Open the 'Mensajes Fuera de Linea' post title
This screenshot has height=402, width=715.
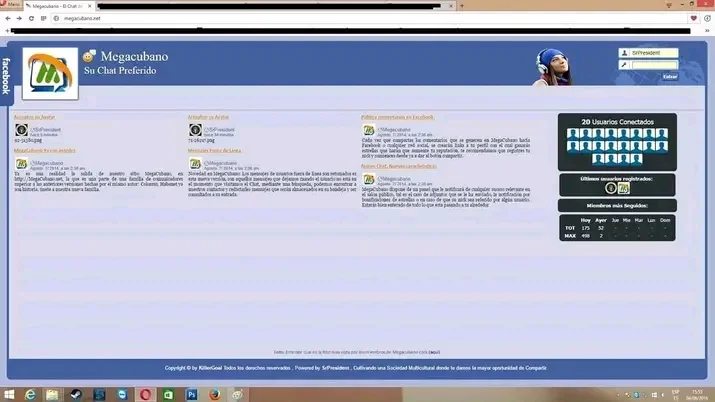click(214, 150)
